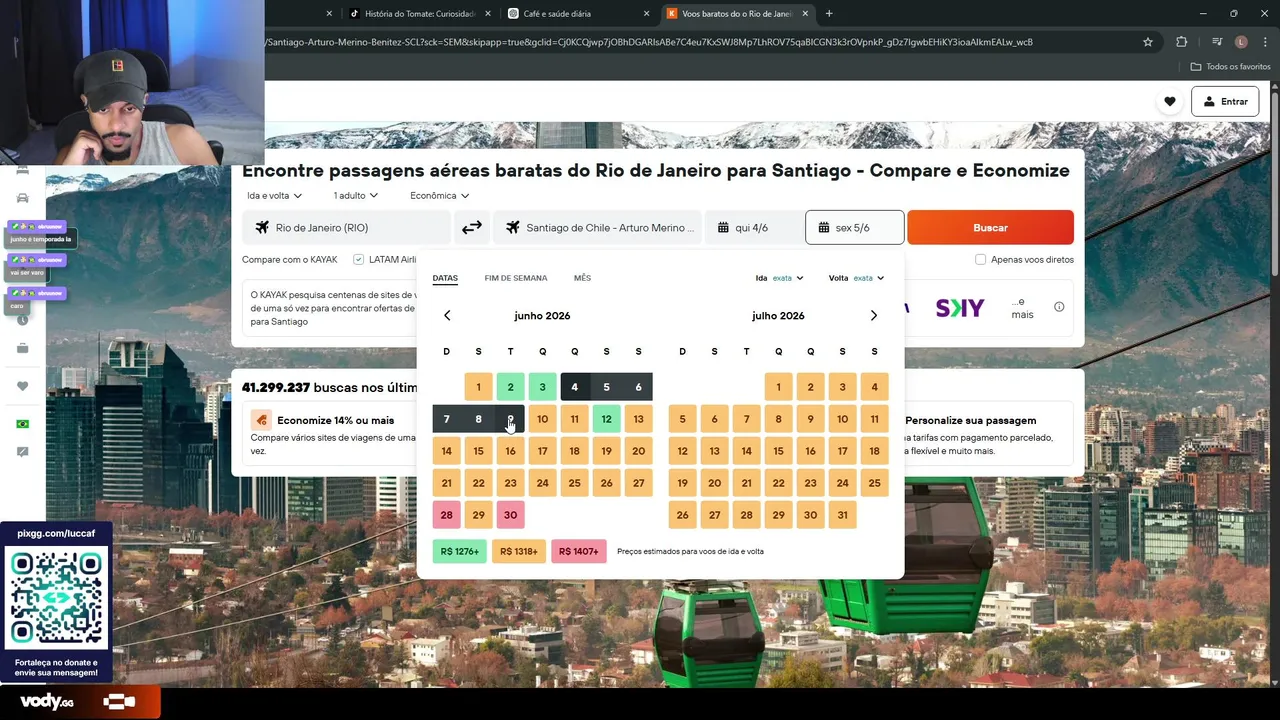Switch to 'Café e saúde diária' browser tab
Image resolution: width=1280 pixels, height=720 pixels.
point(577,14)
